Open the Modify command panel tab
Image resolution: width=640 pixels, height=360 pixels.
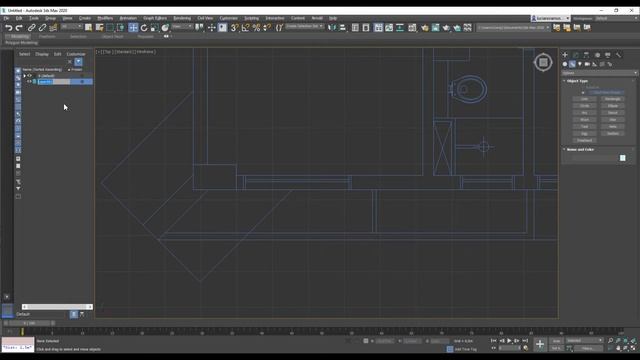point(576,55)
